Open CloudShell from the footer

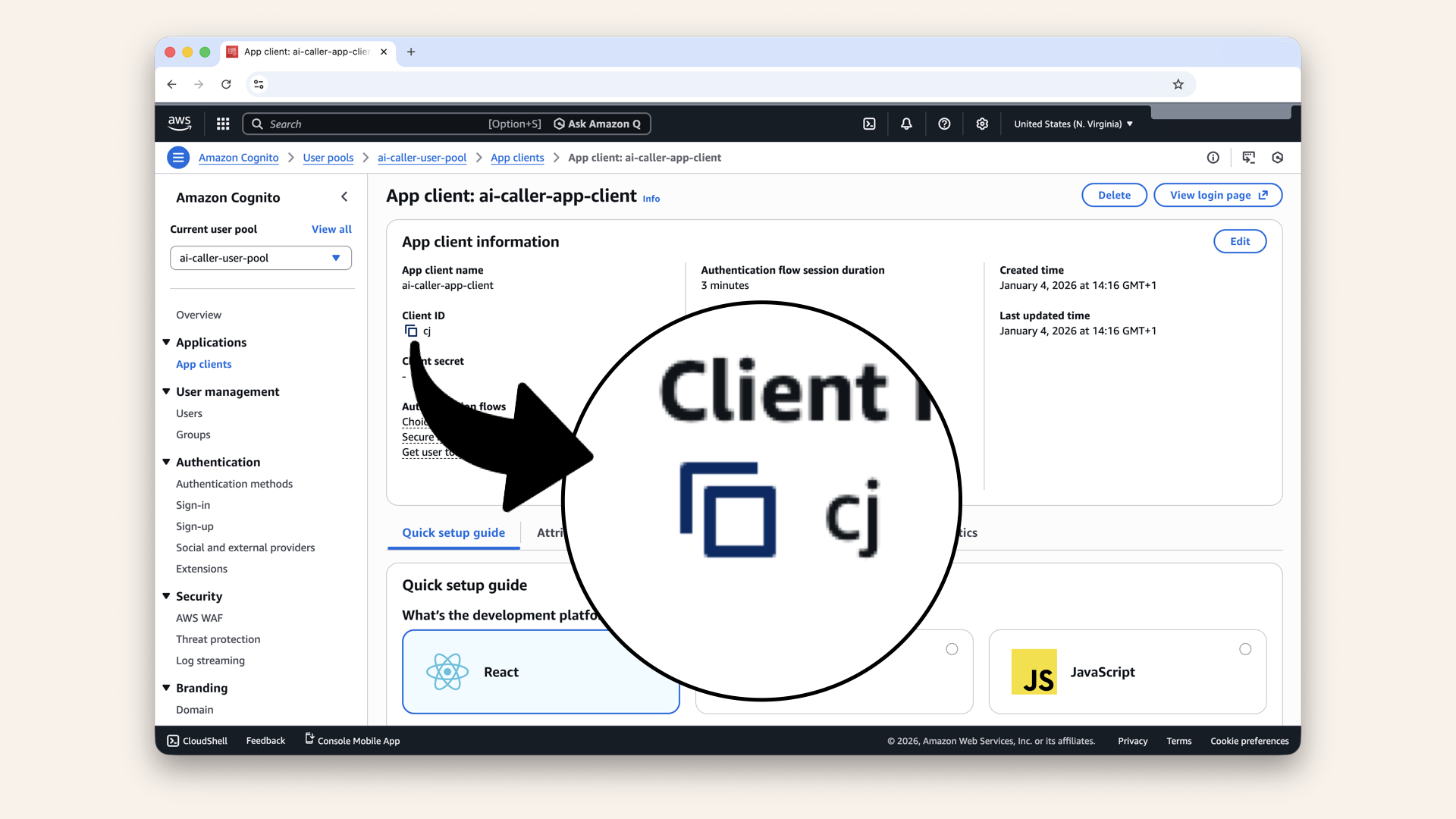point(196,741)
